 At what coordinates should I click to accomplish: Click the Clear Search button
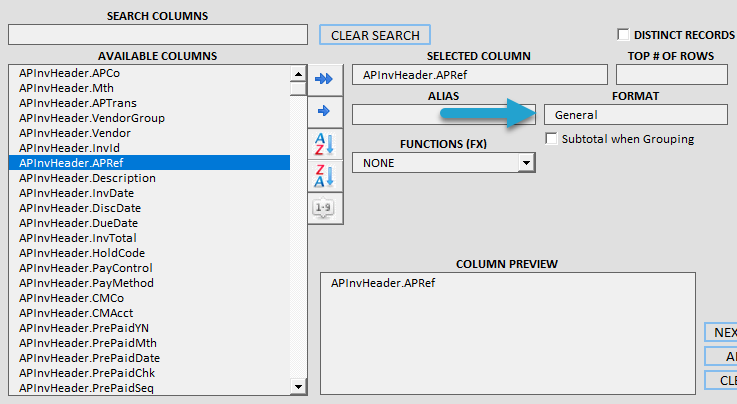click(x=375, y=35)
